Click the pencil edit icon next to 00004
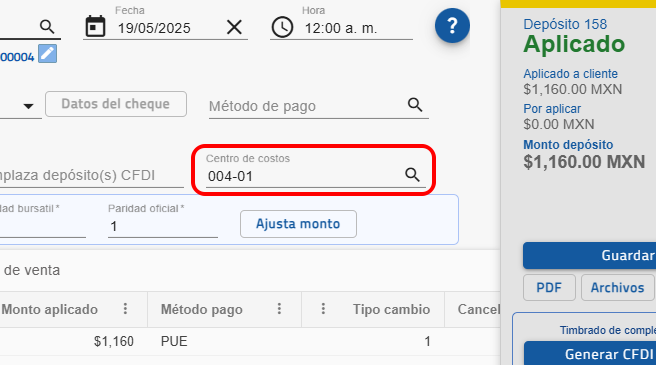This screenshot has width=656, height=365. [47, 54]
